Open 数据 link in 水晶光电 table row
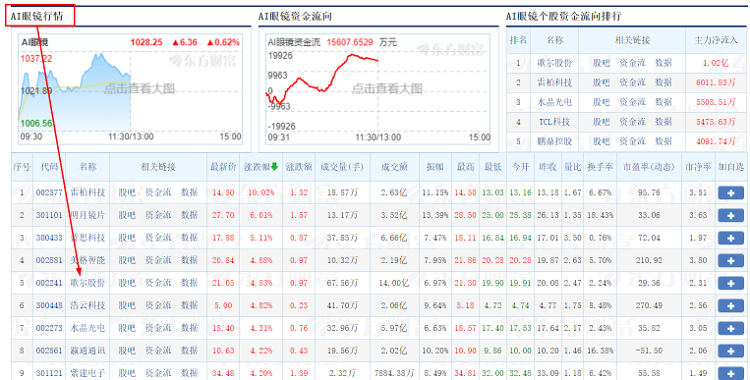Viewport: 750px width, 380px height. [x=189, y=328]
